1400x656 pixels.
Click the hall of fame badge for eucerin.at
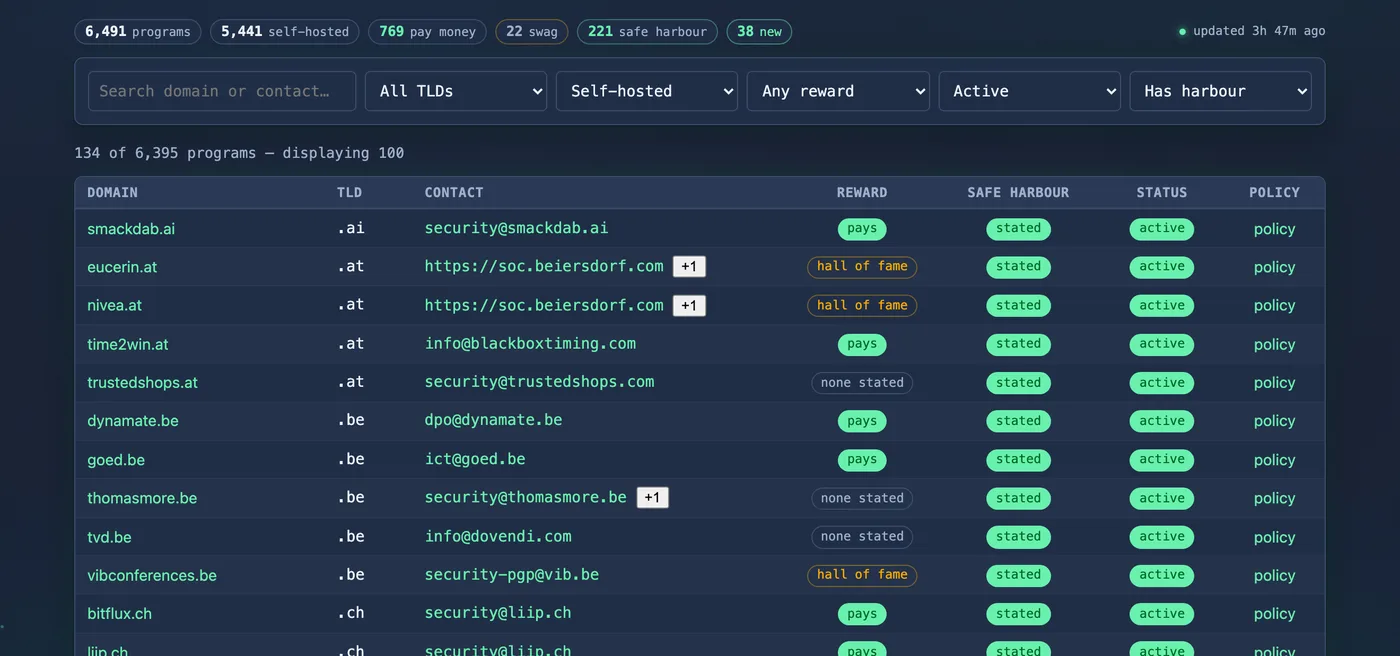862,267
